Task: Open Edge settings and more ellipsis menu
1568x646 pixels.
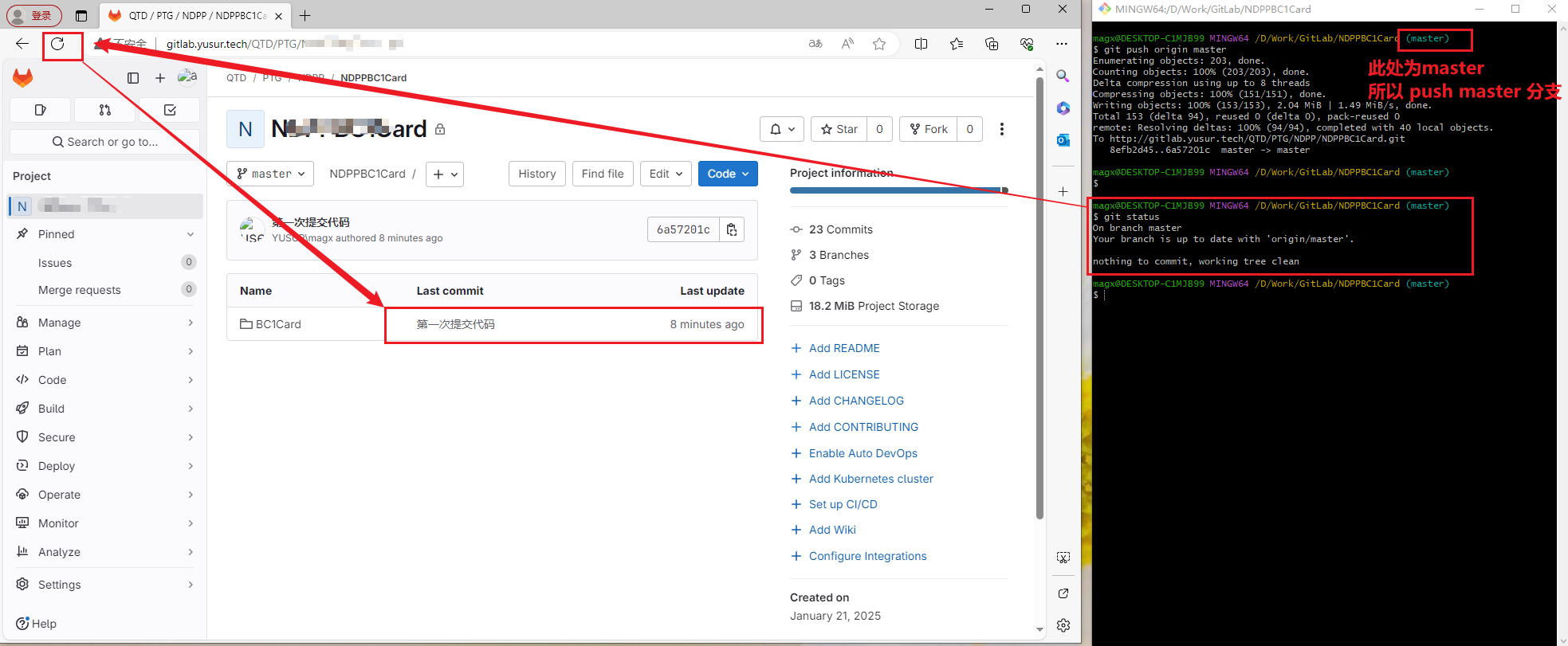Action: (x=1062, y=44)
